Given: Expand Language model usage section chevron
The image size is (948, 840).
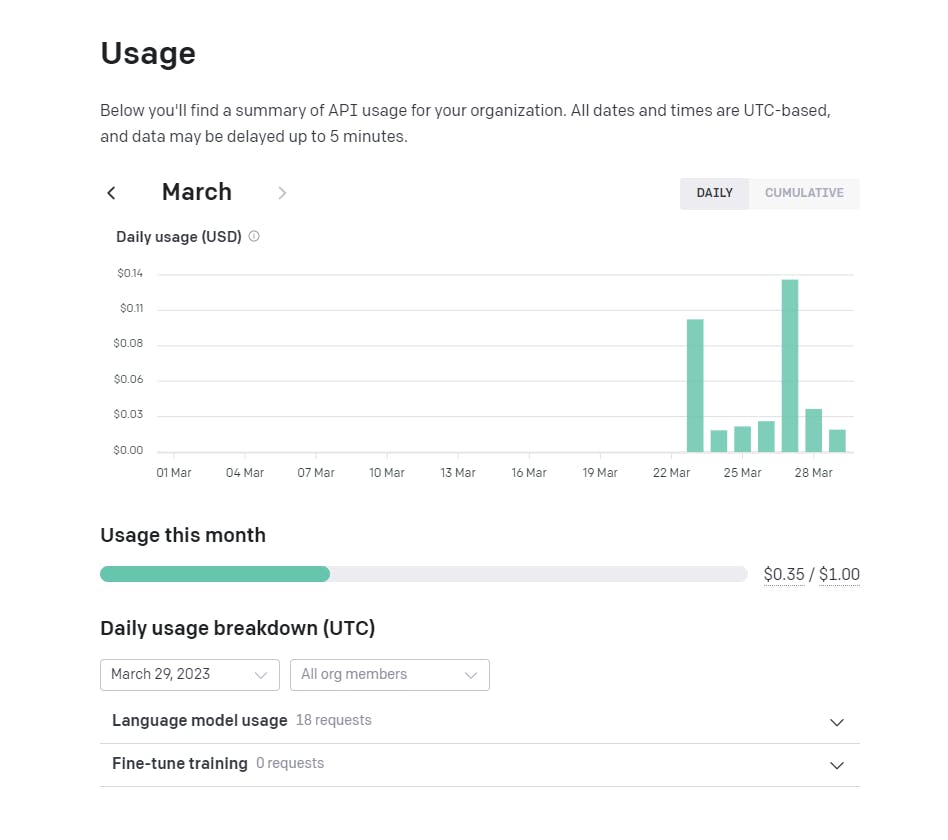Looking at the screenshot, I should pyautogui.click(x=837, y=722).
